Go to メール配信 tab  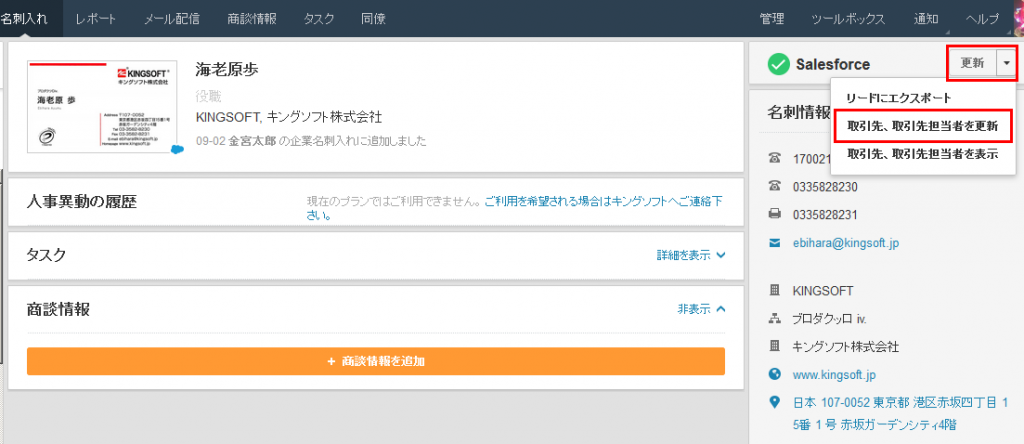[x=172, y=19]
